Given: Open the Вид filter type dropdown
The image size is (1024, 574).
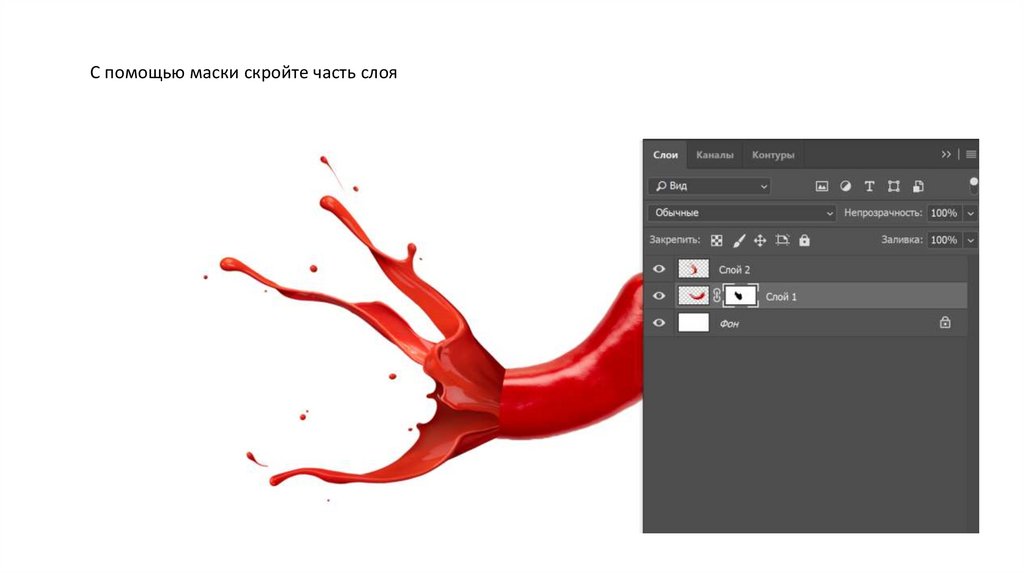Looking at the screenshot, I should 710,186.
